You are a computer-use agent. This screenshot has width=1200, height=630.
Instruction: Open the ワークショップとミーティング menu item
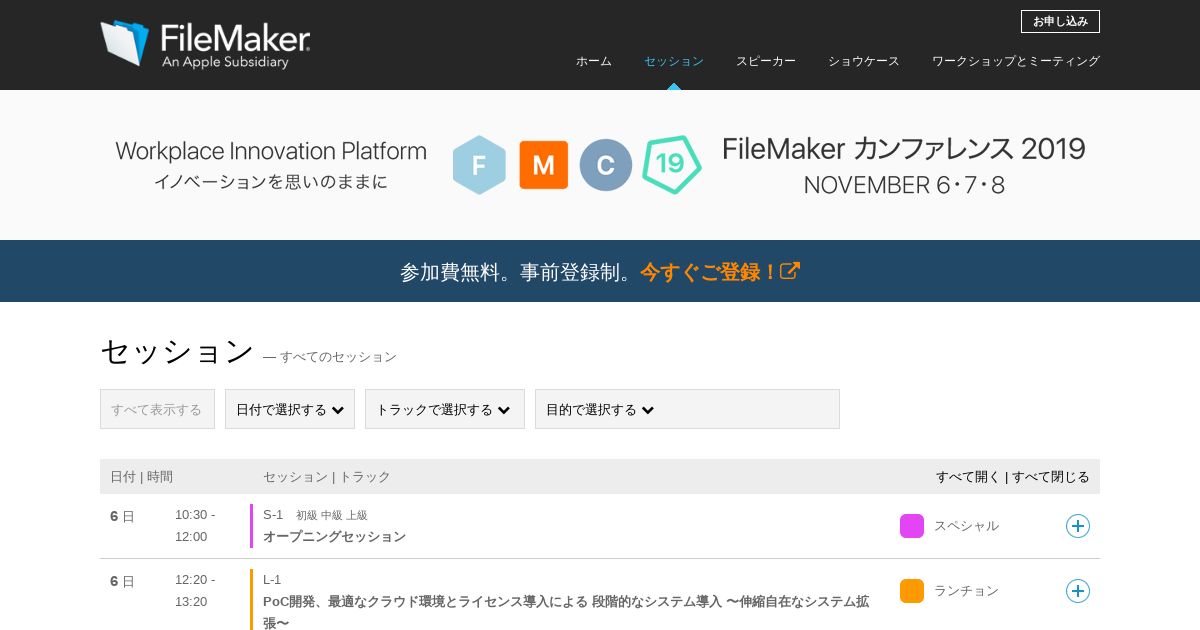click(1016, 61)
